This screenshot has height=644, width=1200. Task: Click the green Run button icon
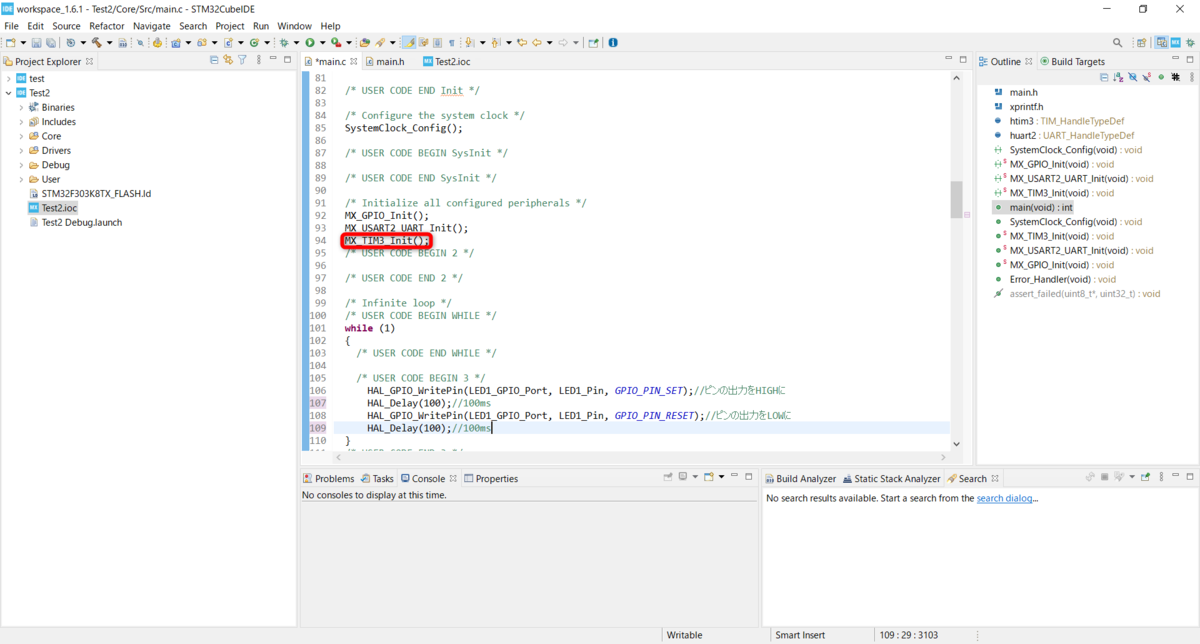310,43
